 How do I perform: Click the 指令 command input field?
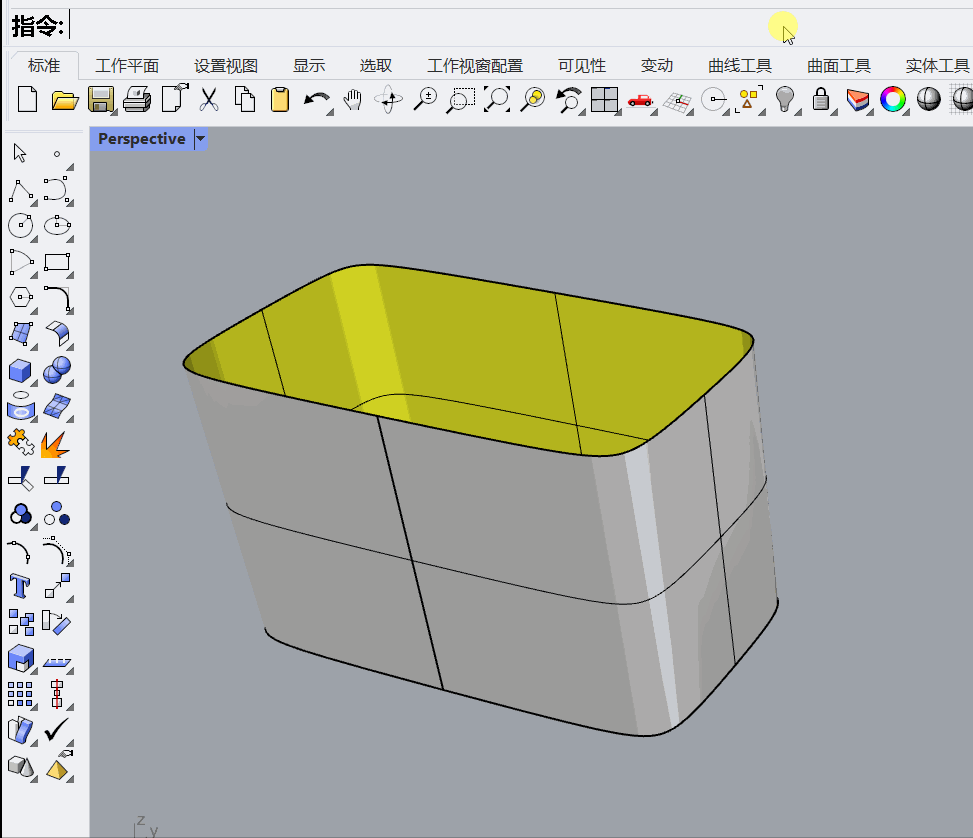[x=520, y=26]
